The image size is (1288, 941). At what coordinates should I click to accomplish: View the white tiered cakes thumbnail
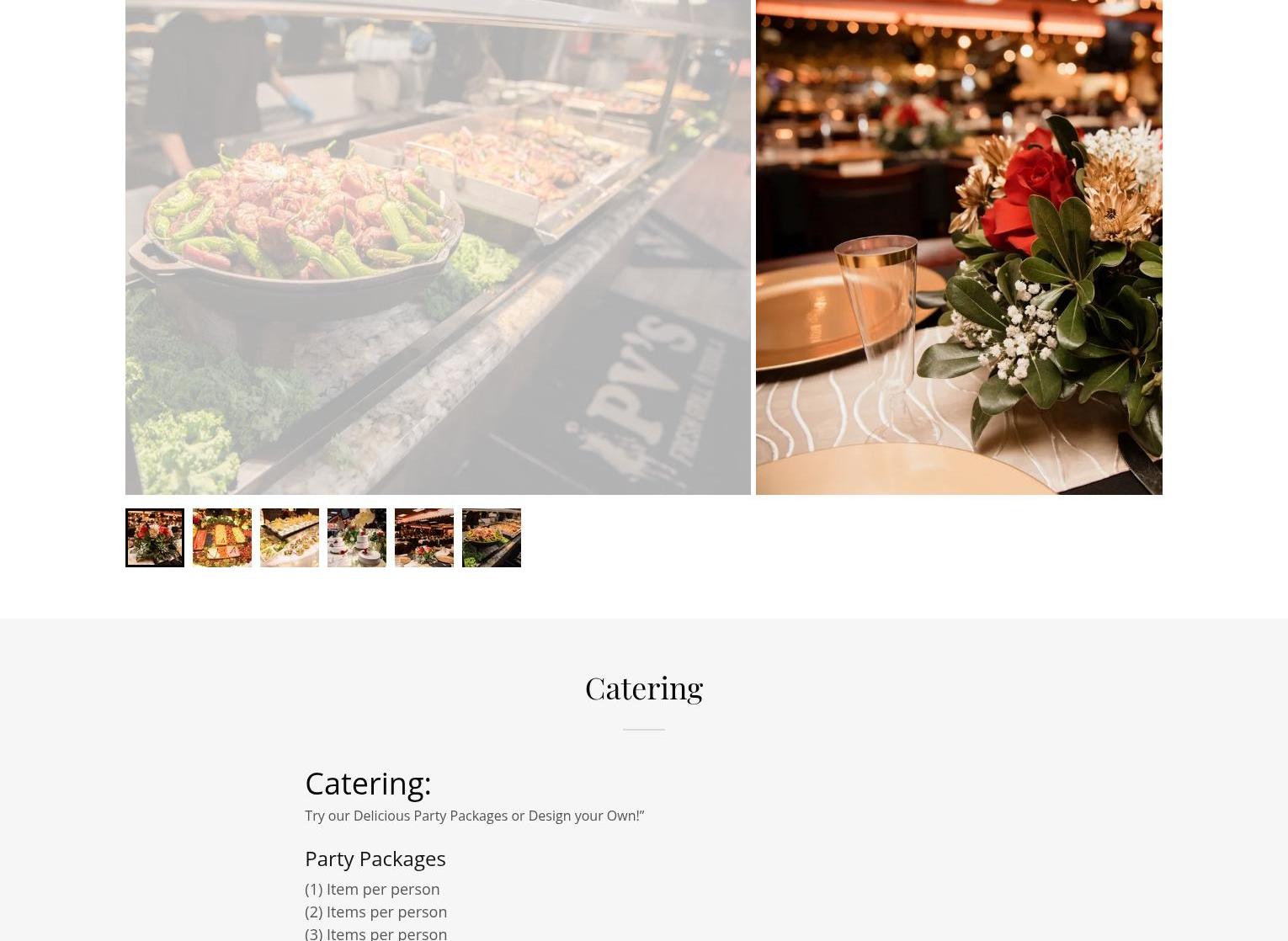click(x=357, y=538)
